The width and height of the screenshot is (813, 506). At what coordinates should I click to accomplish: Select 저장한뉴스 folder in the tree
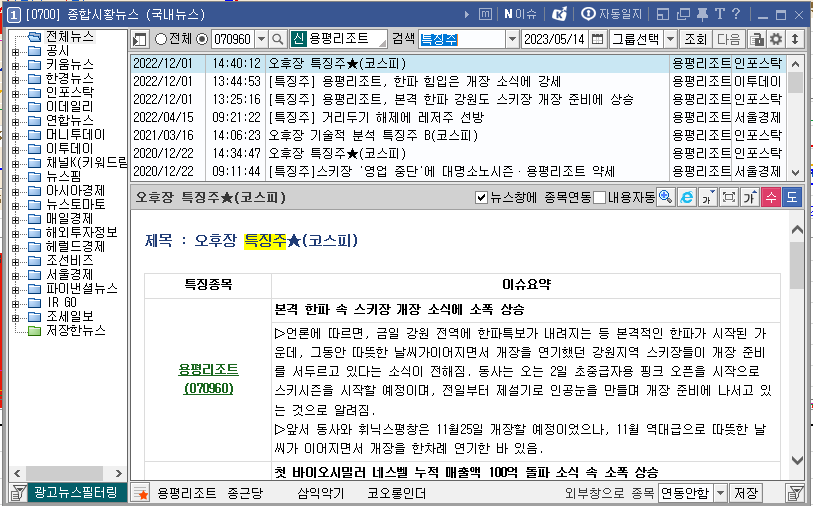pos(76,330)
